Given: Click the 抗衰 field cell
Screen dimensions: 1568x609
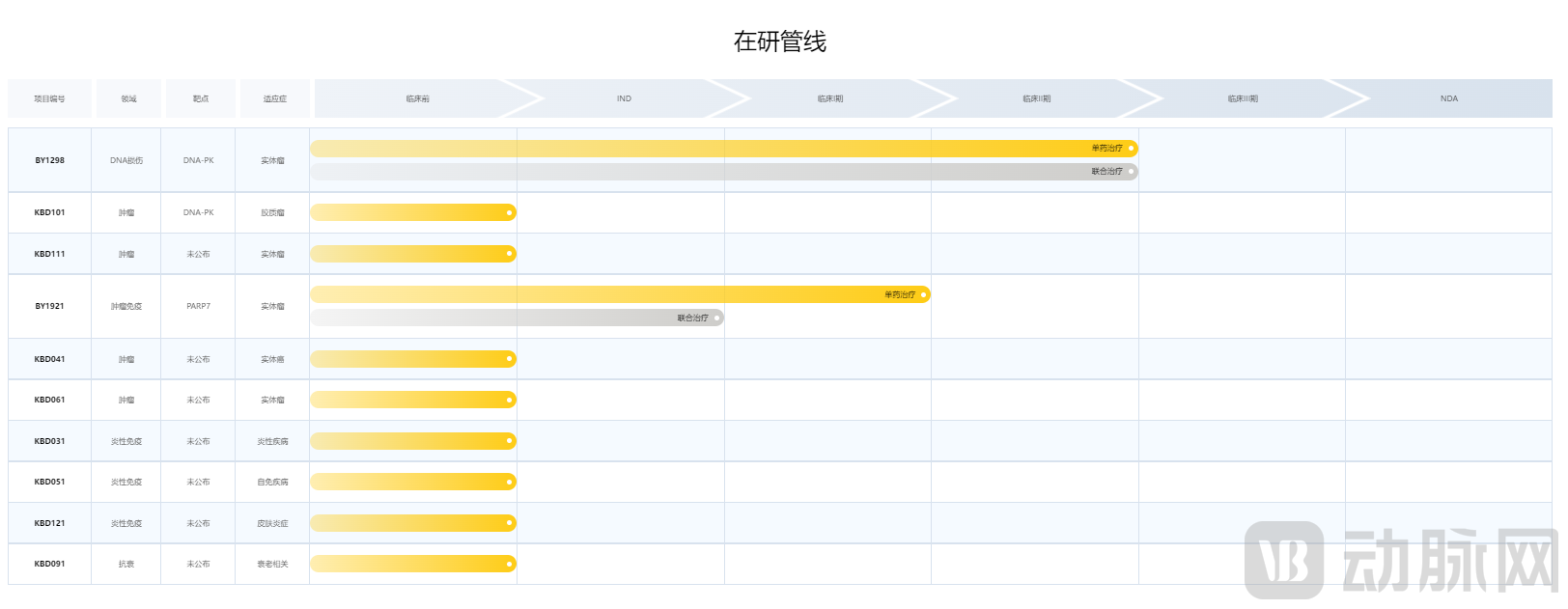Looking at the screenshot, I should (126, 564).
